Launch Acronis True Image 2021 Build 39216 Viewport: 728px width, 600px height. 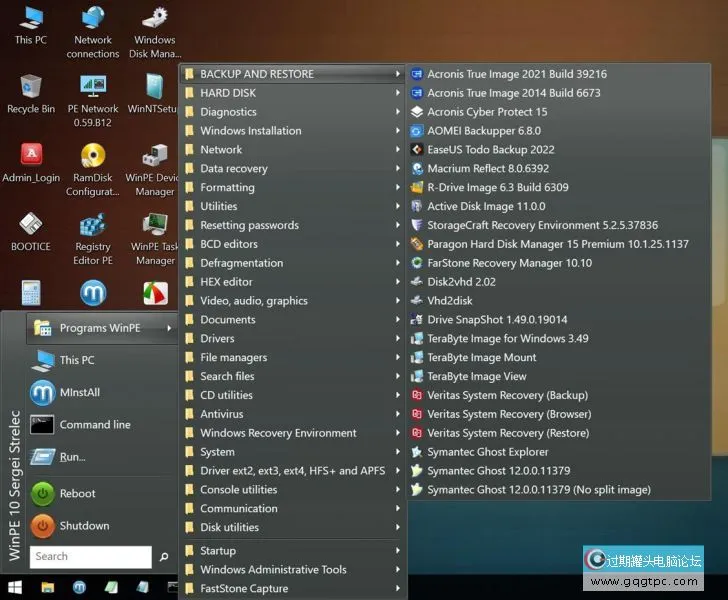click(x=516, y=74)
